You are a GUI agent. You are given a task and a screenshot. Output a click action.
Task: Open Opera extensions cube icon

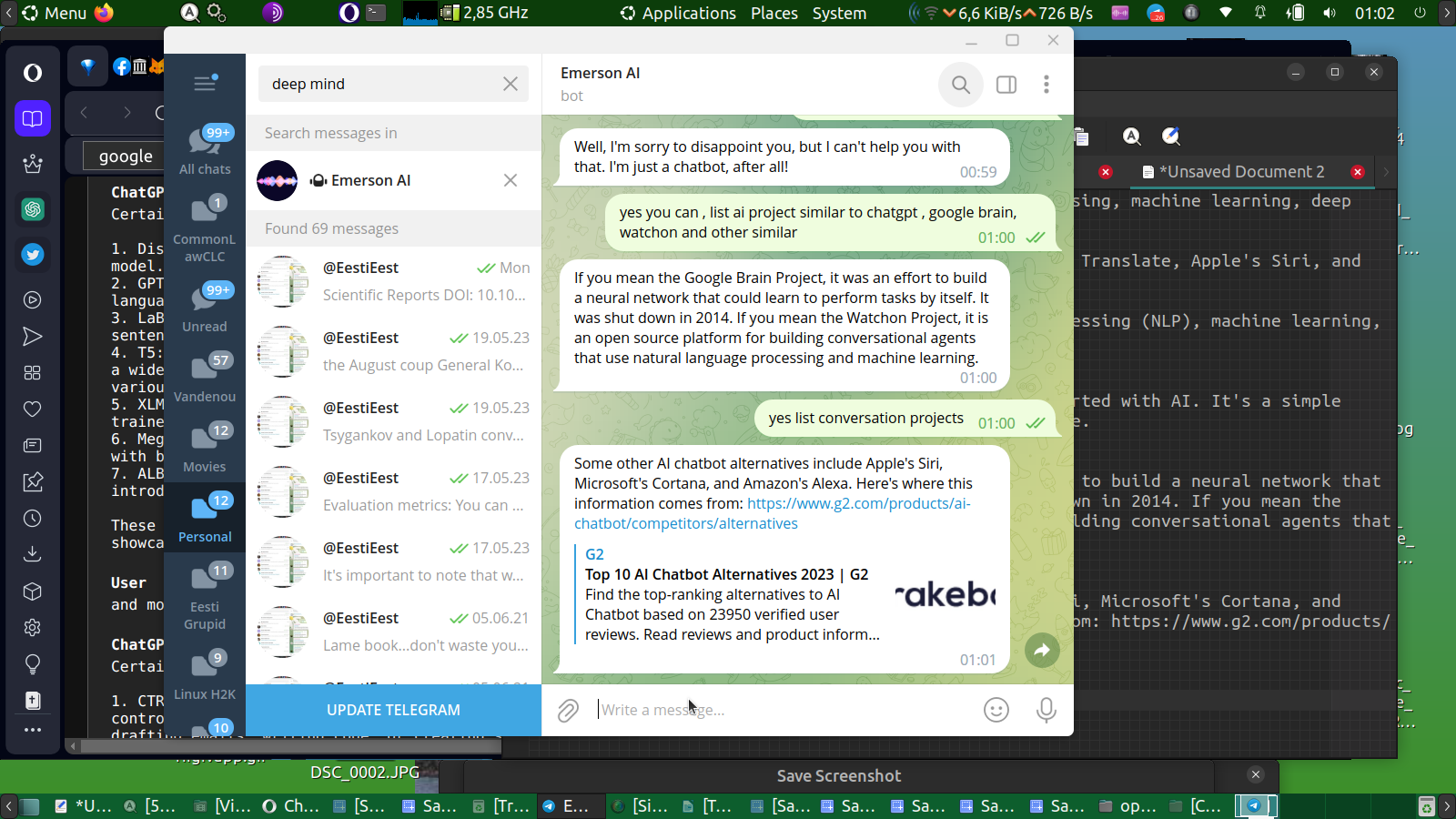click(33, 591)
